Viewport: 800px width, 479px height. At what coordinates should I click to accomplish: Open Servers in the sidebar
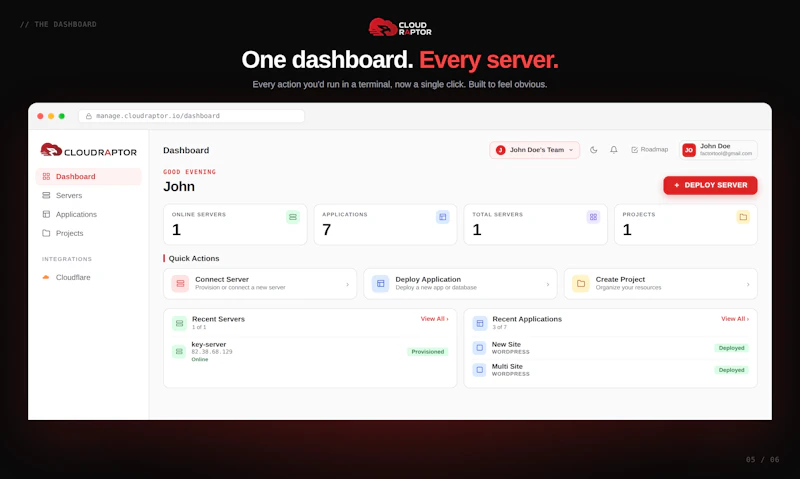(88, 195)
